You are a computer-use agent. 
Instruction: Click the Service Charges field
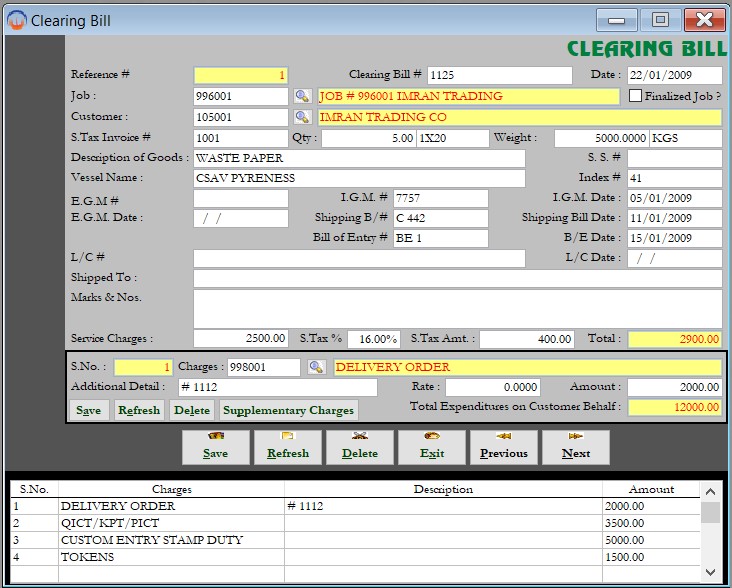point(241,339)
